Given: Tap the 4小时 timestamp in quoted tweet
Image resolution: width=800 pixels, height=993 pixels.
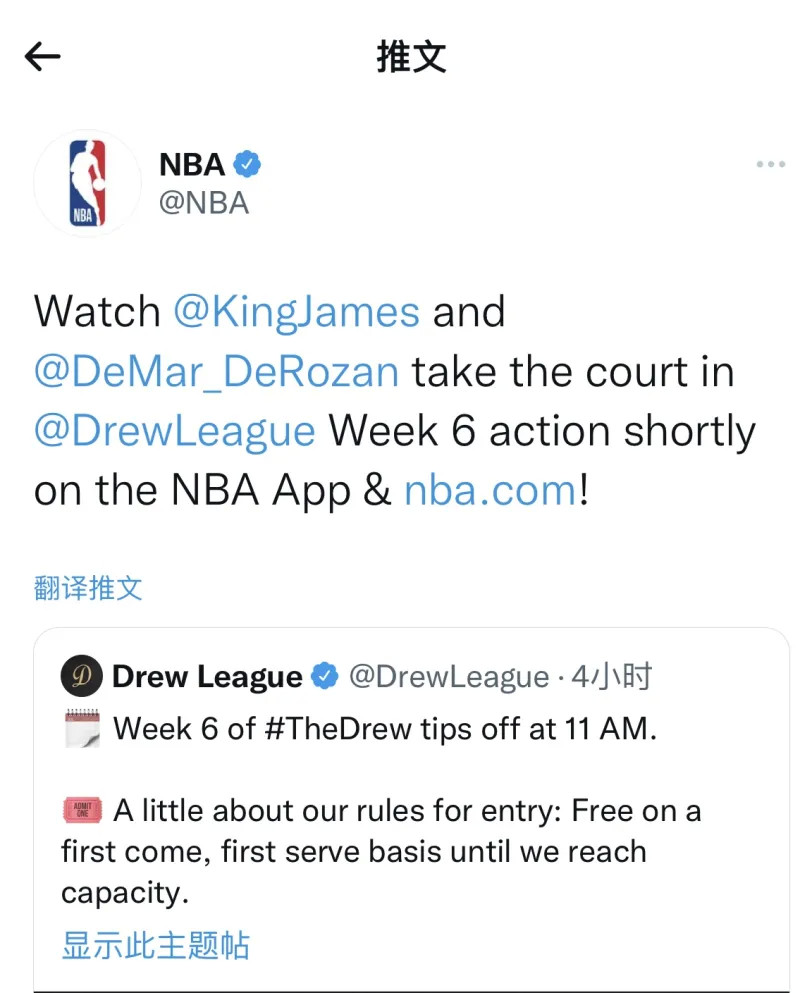Looking at the screenshot, I should tap(612, 676).
